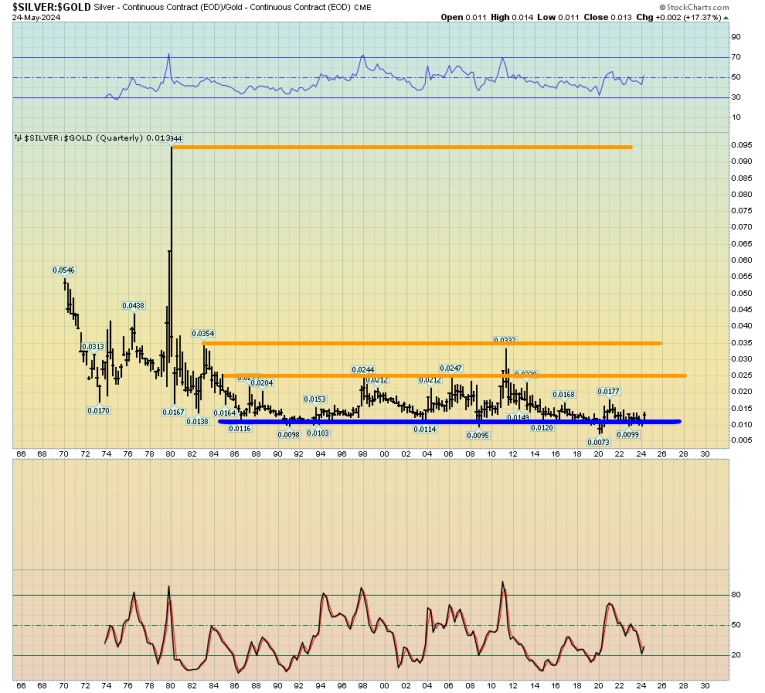Click the 0.0546 peak price label
Screen dimensions: 765x693
click(x=66, y=270)
